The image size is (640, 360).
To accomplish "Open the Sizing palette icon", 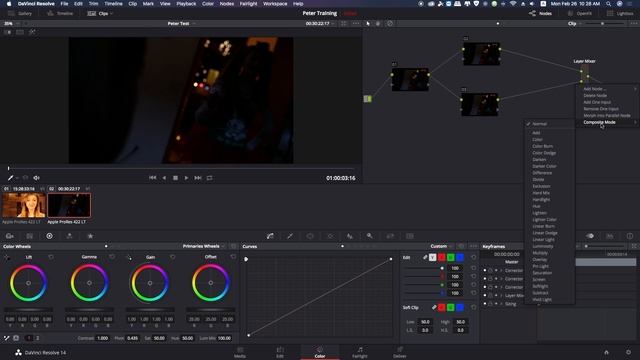I will 390,236.
